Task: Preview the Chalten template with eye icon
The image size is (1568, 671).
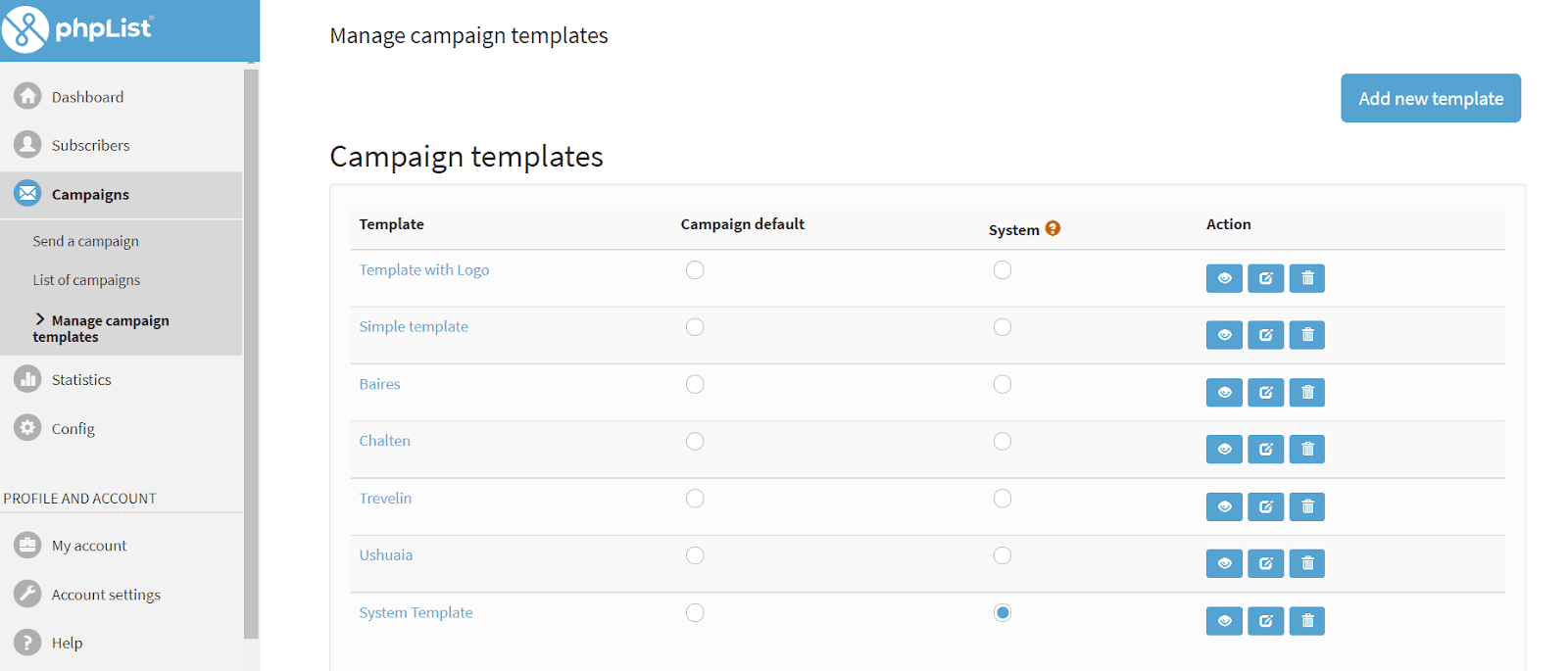Action: tap(1224, 450)
